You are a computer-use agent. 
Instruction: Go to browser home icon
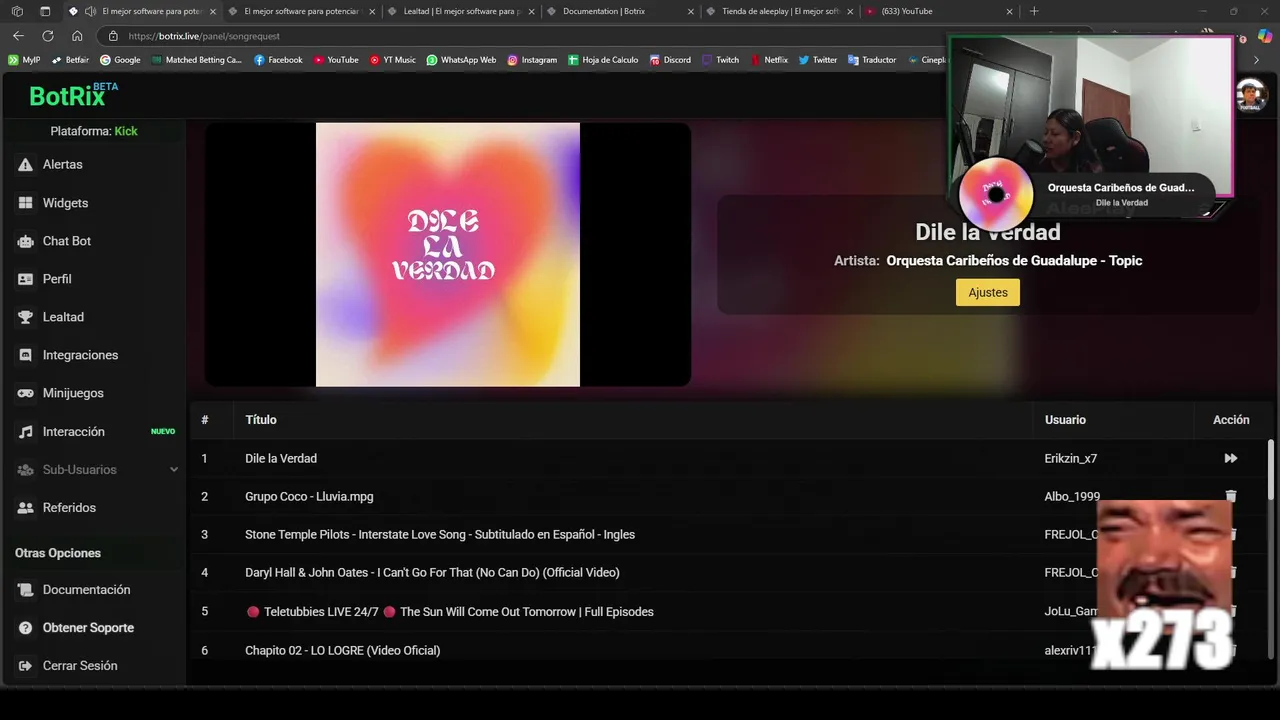tap(77, 36)
